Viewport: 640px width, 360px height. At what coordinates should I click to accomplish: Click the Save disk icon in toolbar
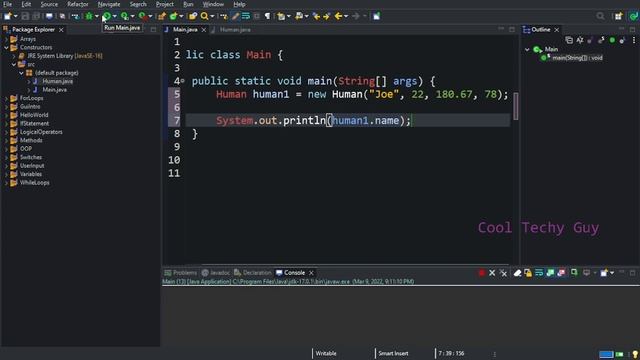click(25, 16)
